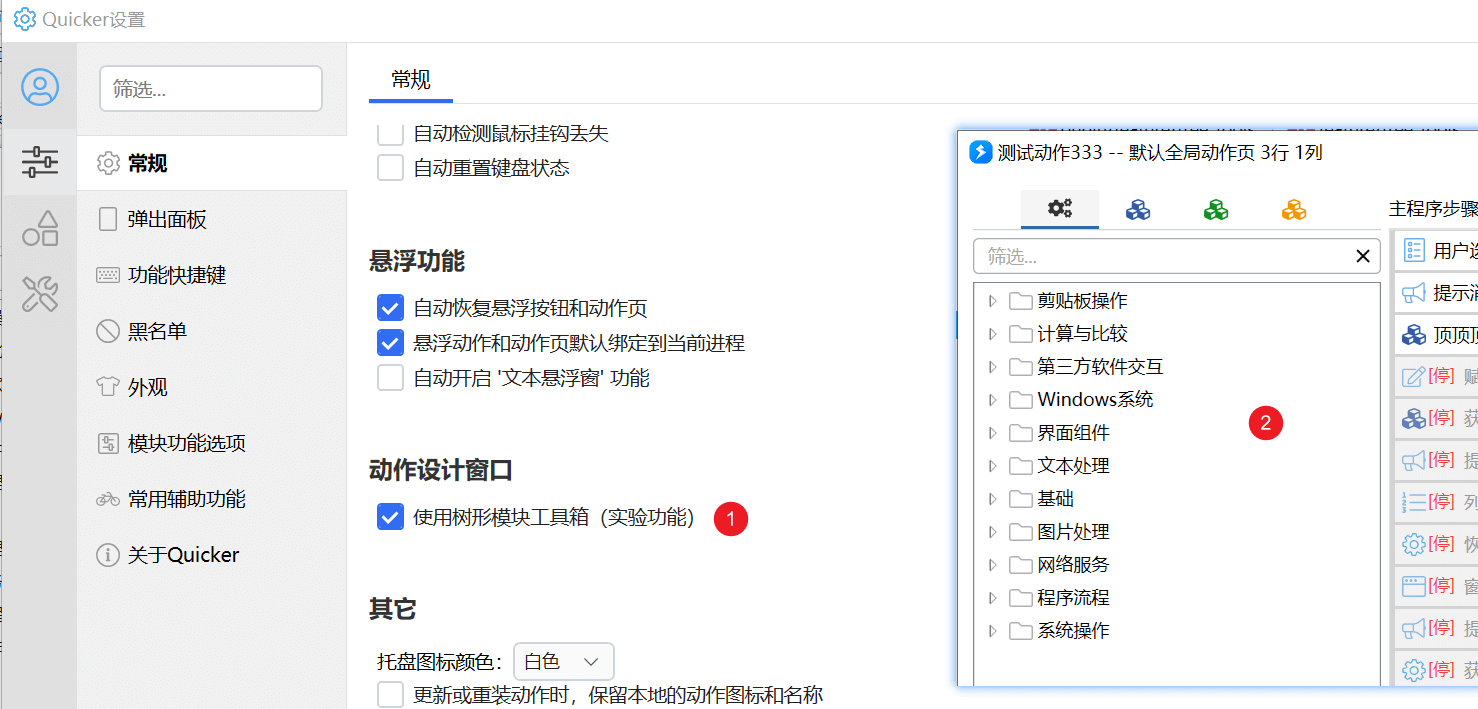This screenshot has width=1478, height=709.
Task: Open the 弹出面板 settings page
Action: pyautogui.click(x=212, y=219)
